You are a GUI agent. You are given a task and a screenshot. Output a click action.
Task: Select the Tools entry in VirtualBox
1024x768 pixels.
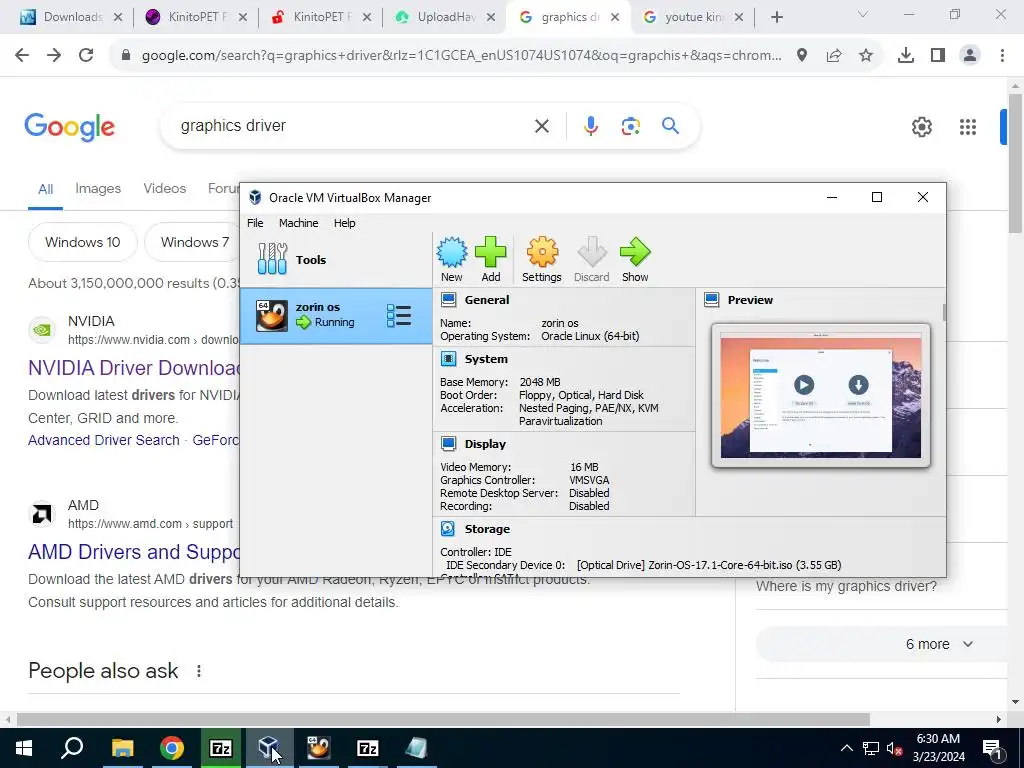pyautogui.click(x=336, y=259)
